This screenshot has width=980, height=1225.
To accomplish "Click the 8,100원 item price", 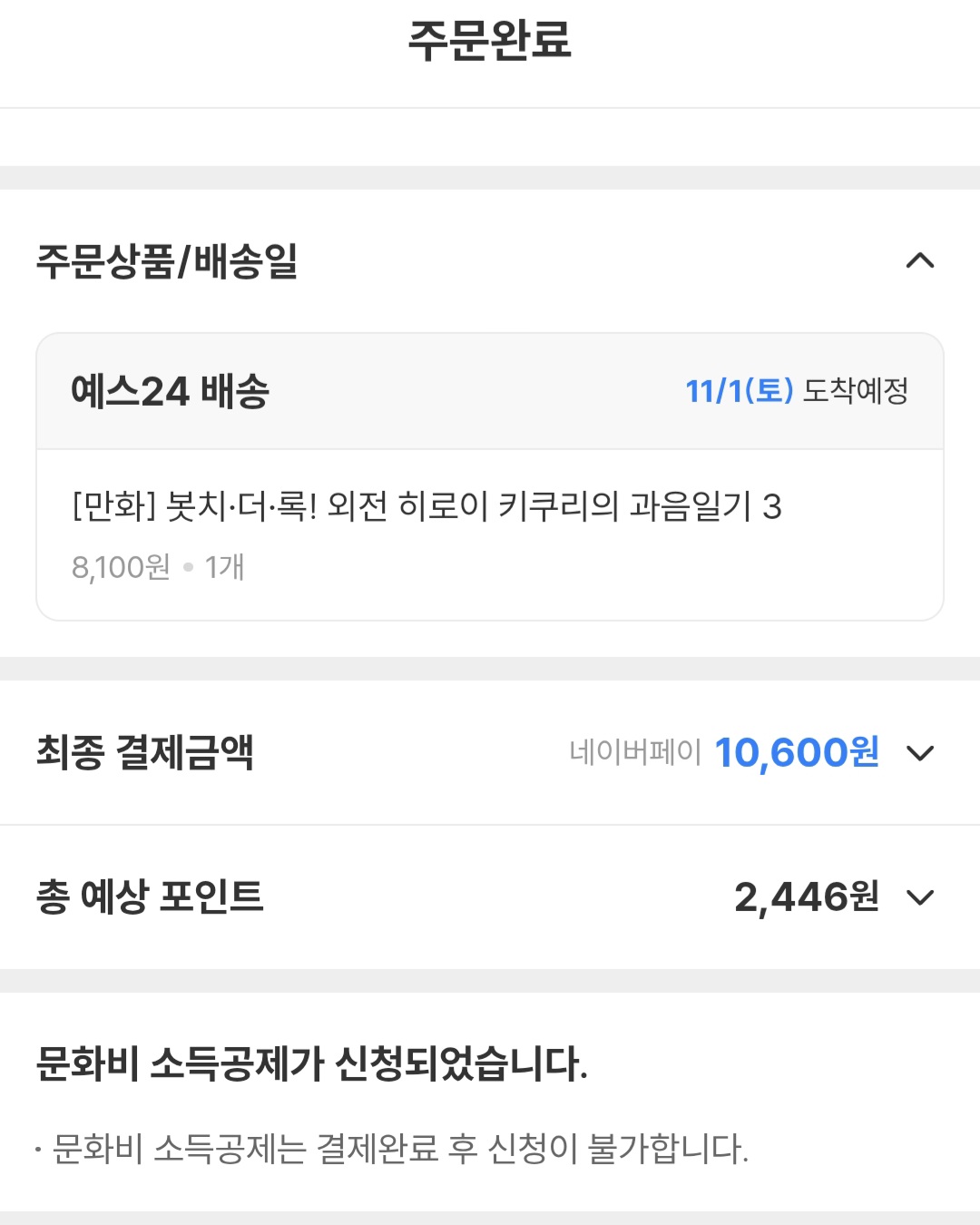I will [121, 567].
